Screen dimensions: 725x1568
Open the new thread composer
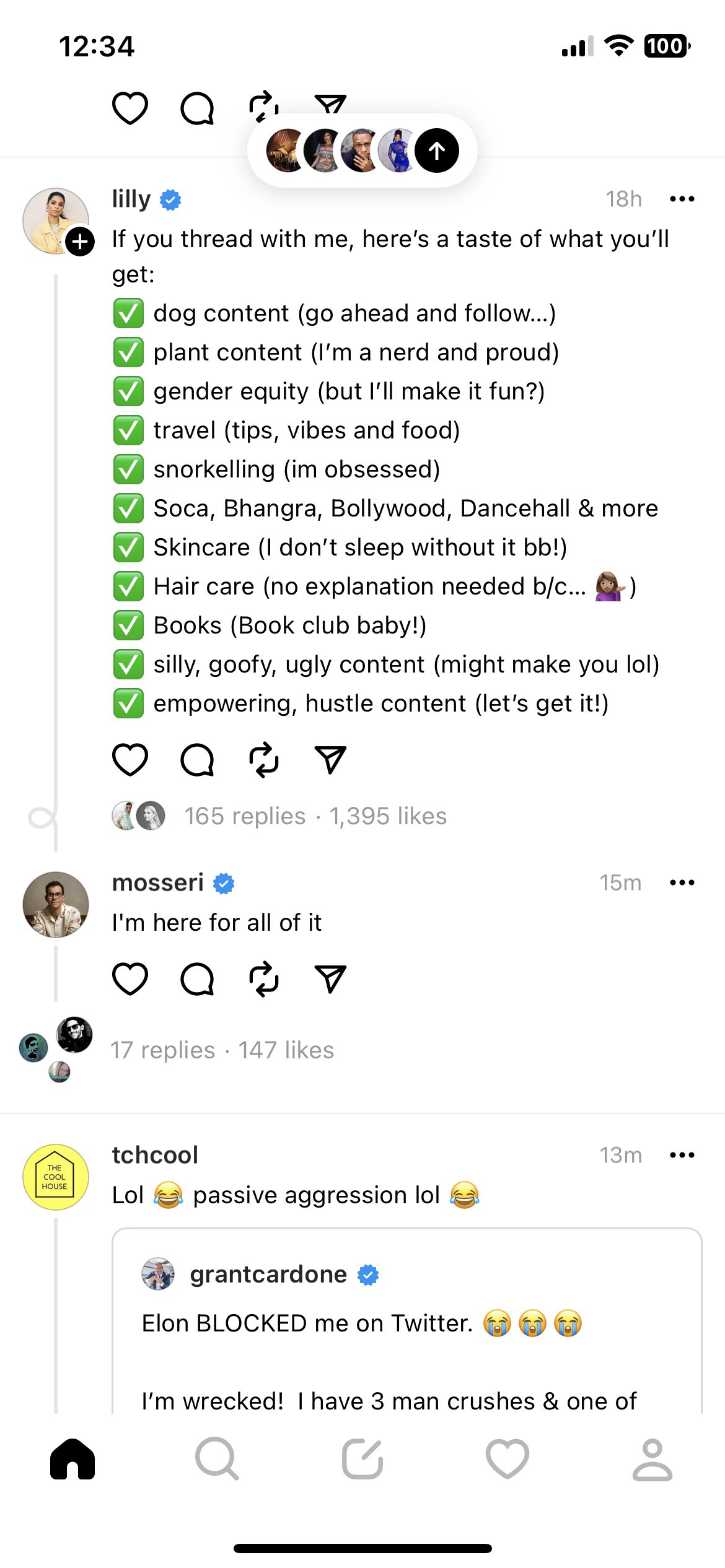pyautogui.click(x=362, y=1459)
